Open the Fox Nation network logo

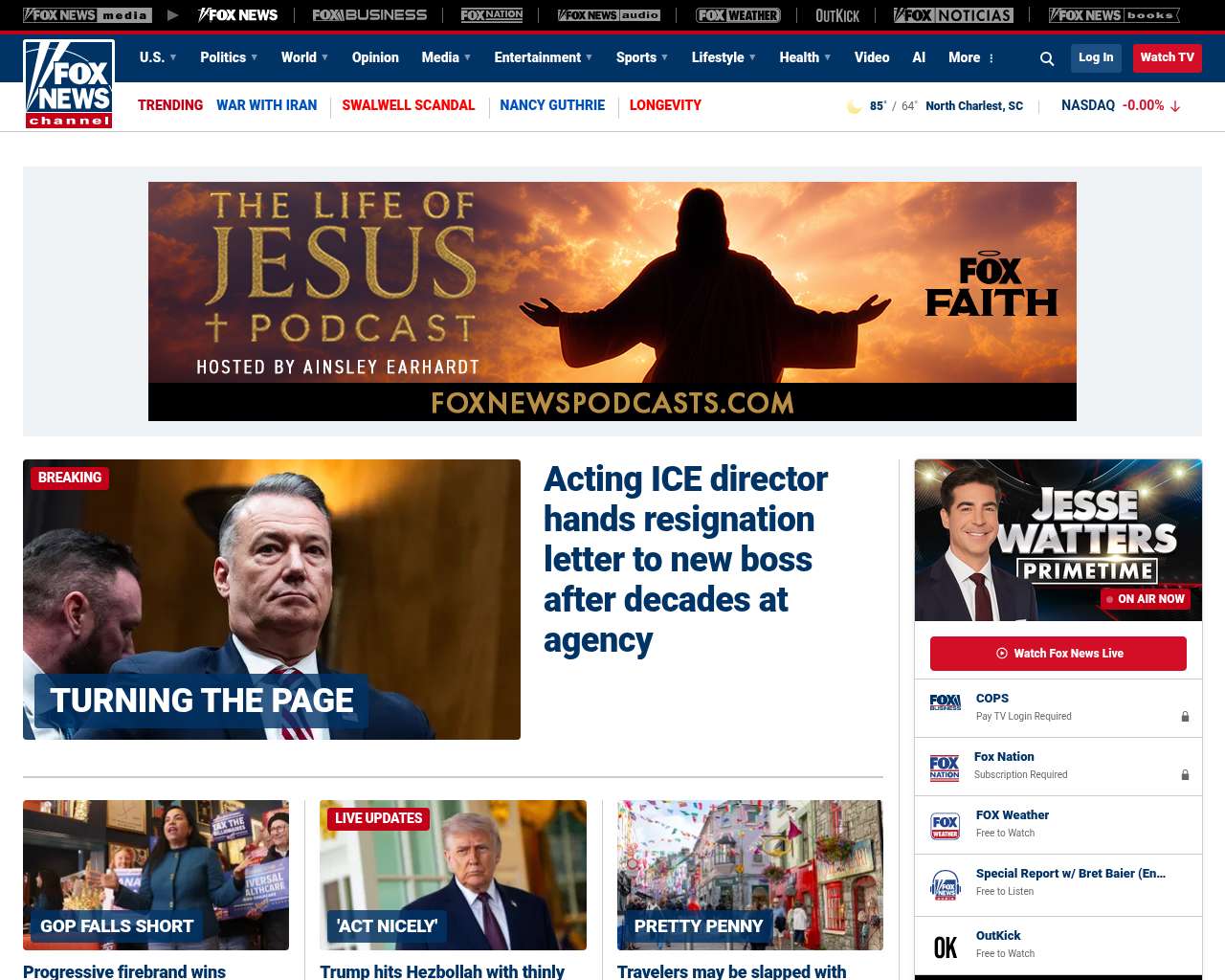492,15
